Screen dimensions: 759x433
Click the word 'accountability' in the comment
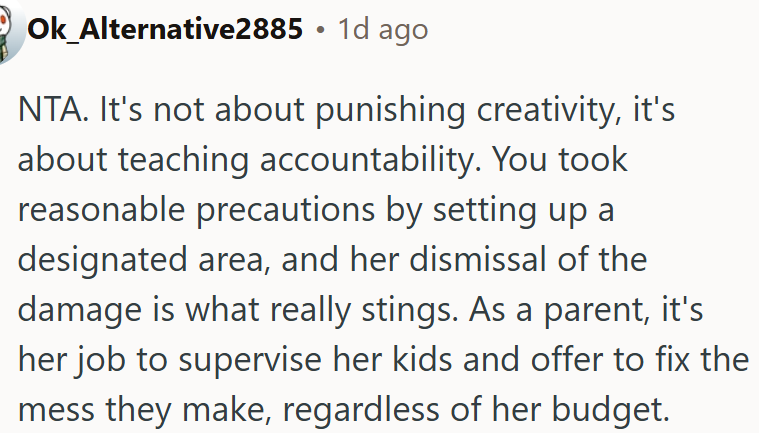pyautogui.click(x=371, y=162)
